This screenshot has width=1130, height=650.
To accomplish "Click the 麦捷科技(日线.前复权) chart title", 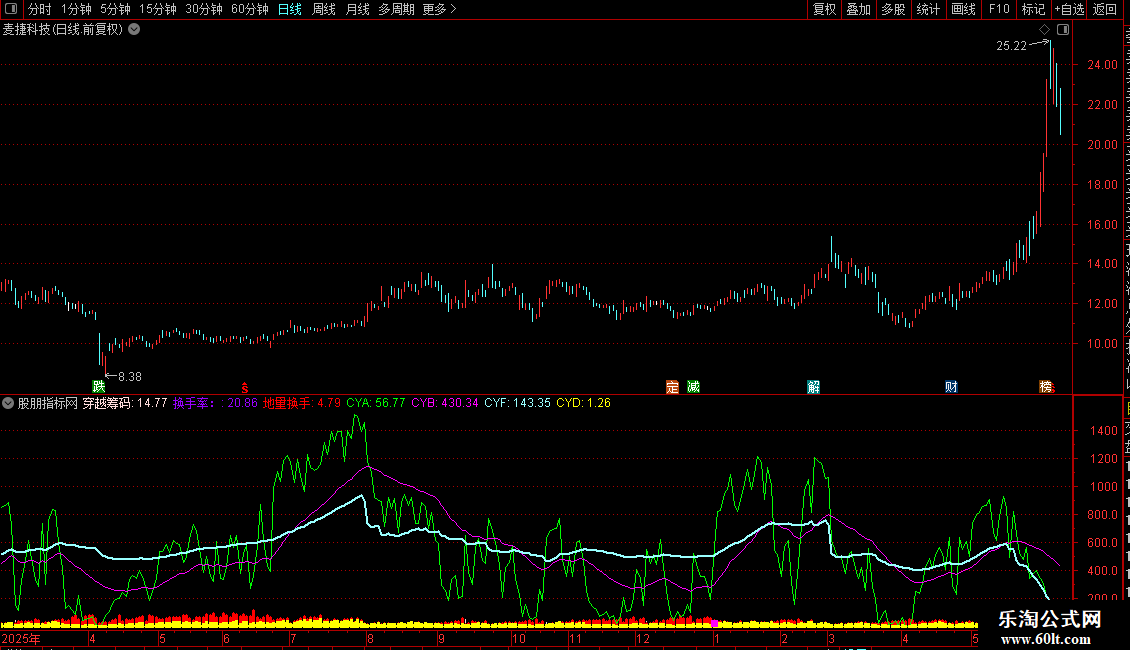I will 63,30.
